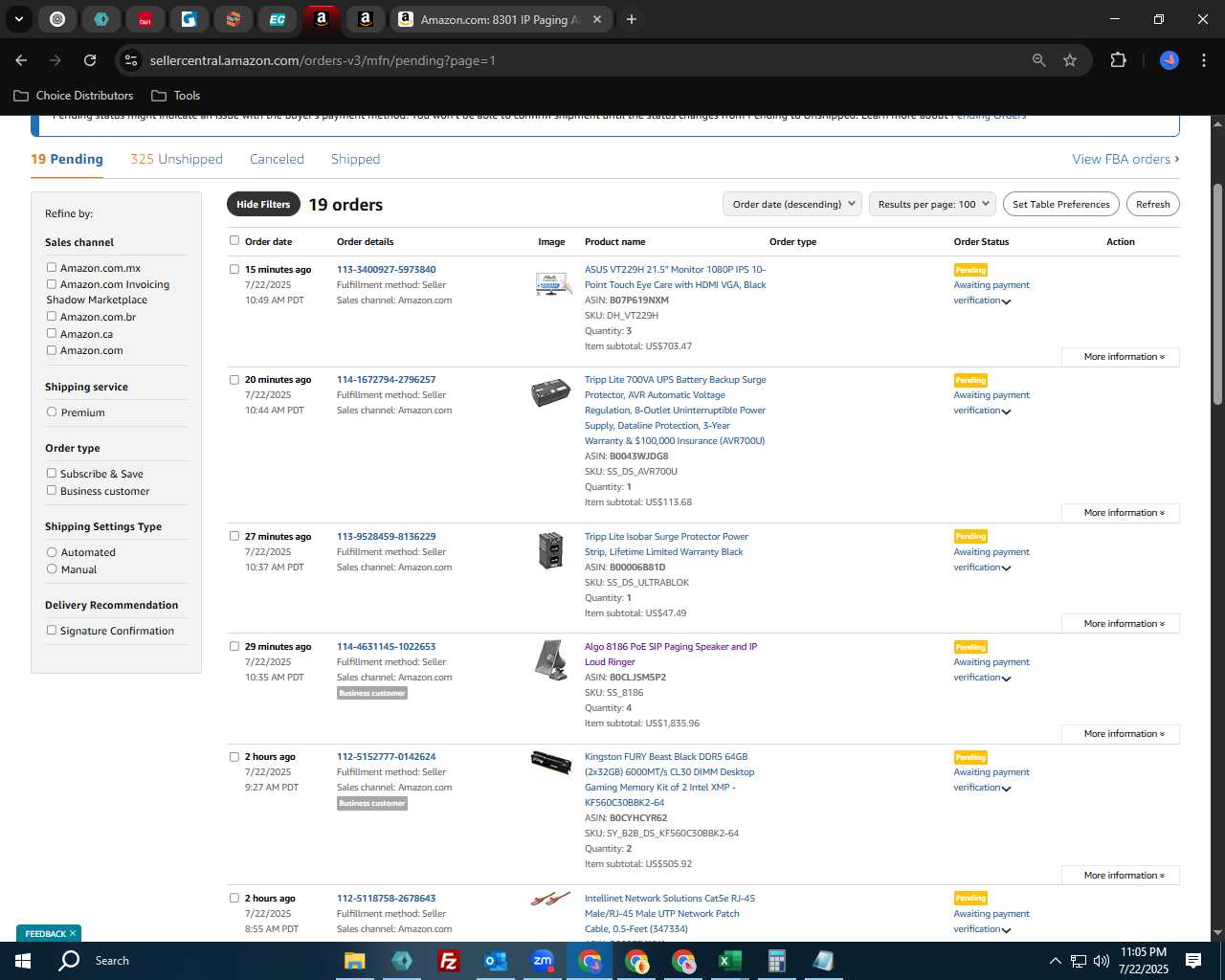Close the Amazon.com 8301 IP Paging tab

tap(597, 19)
